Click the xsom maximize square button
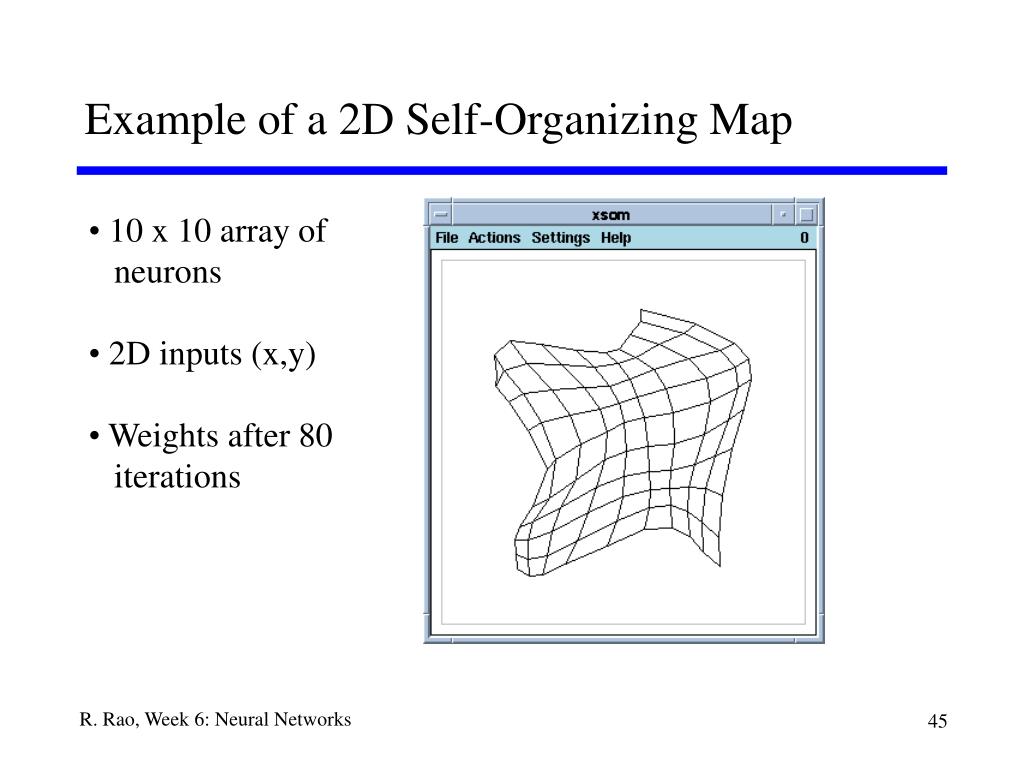The image size is (1024, 768). (x=807, y=214)
